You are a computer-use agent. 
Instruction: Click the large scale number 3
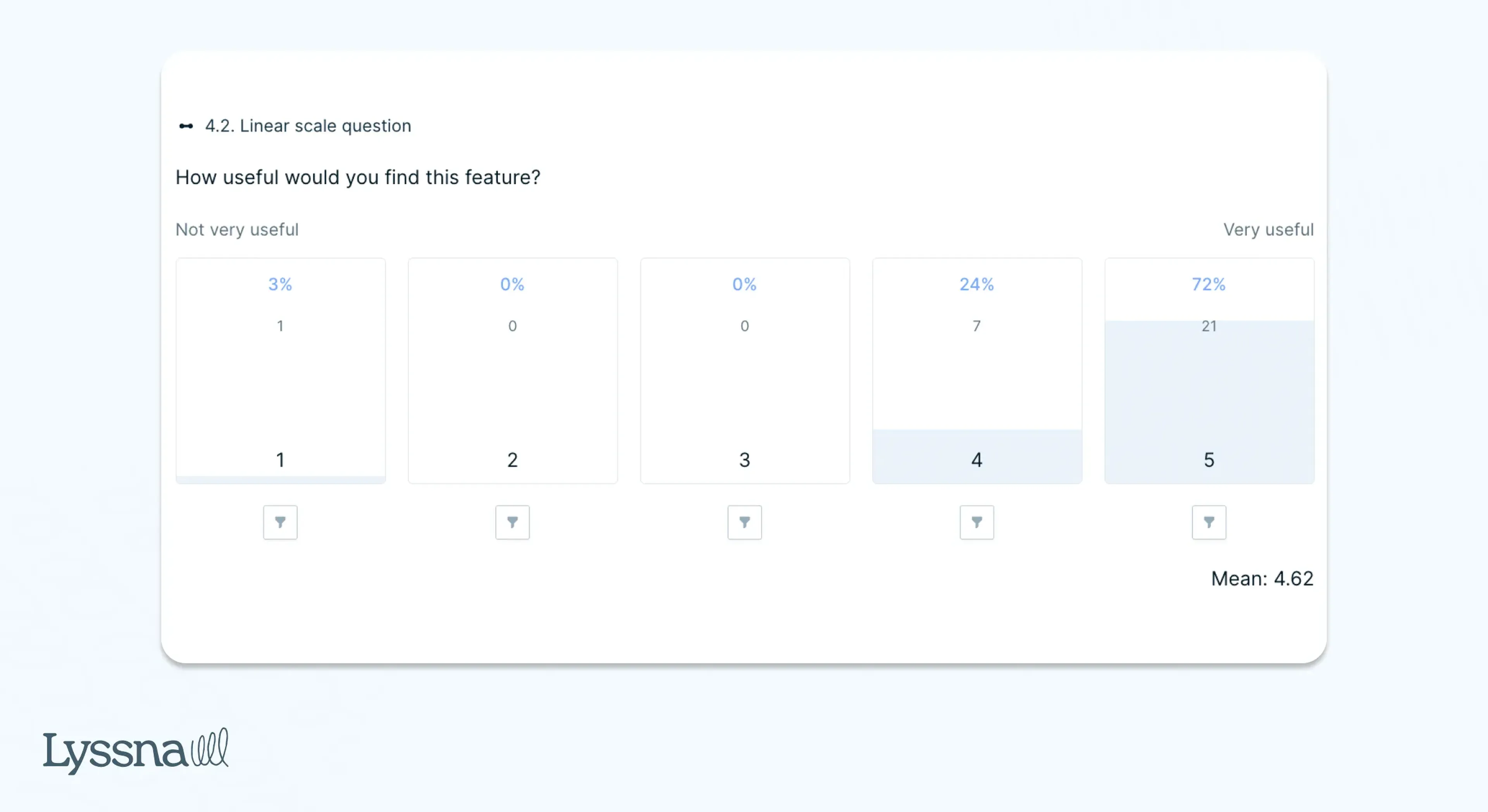(744, 460)
